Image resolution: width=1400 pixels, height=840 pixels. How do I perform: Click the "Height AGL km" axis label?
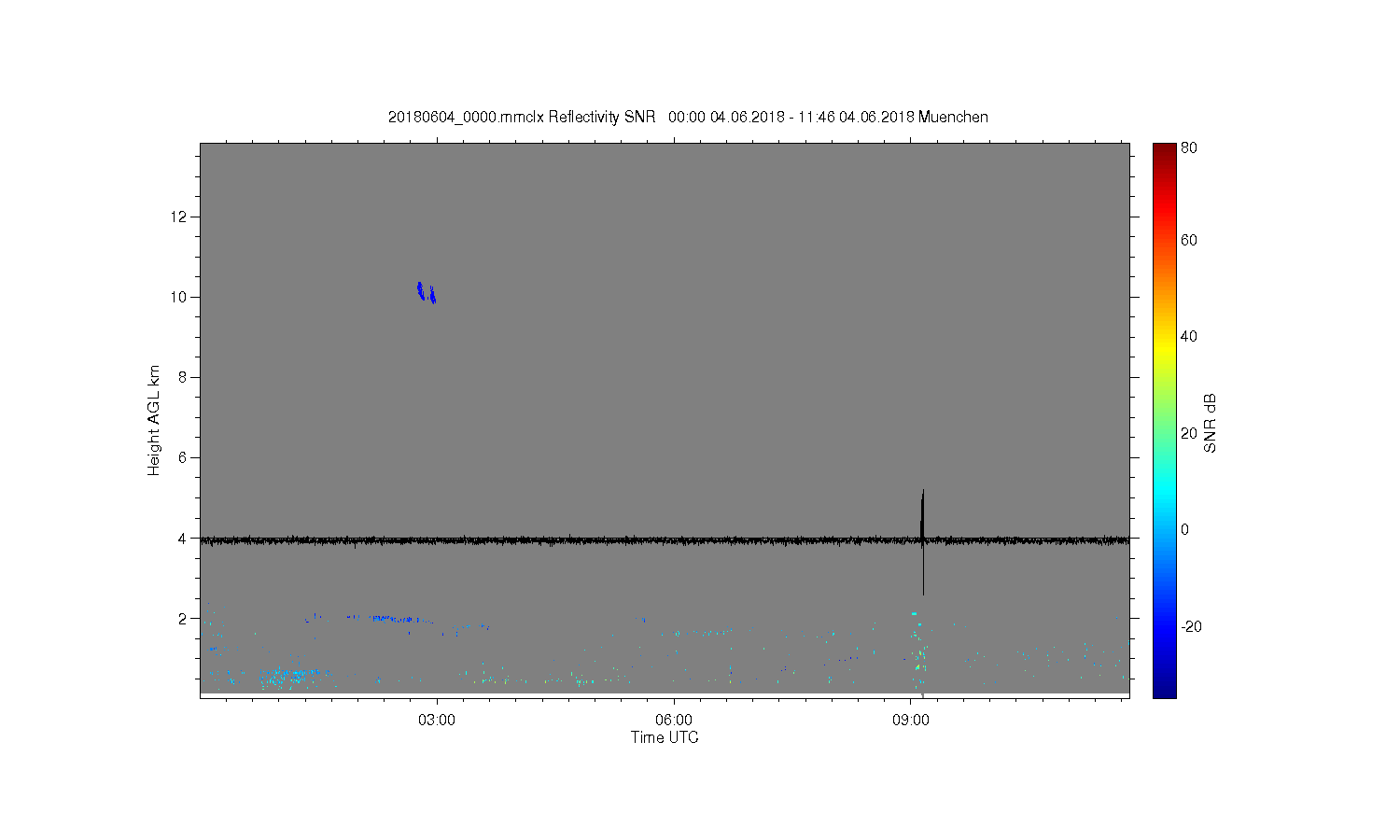click(154, 420)
